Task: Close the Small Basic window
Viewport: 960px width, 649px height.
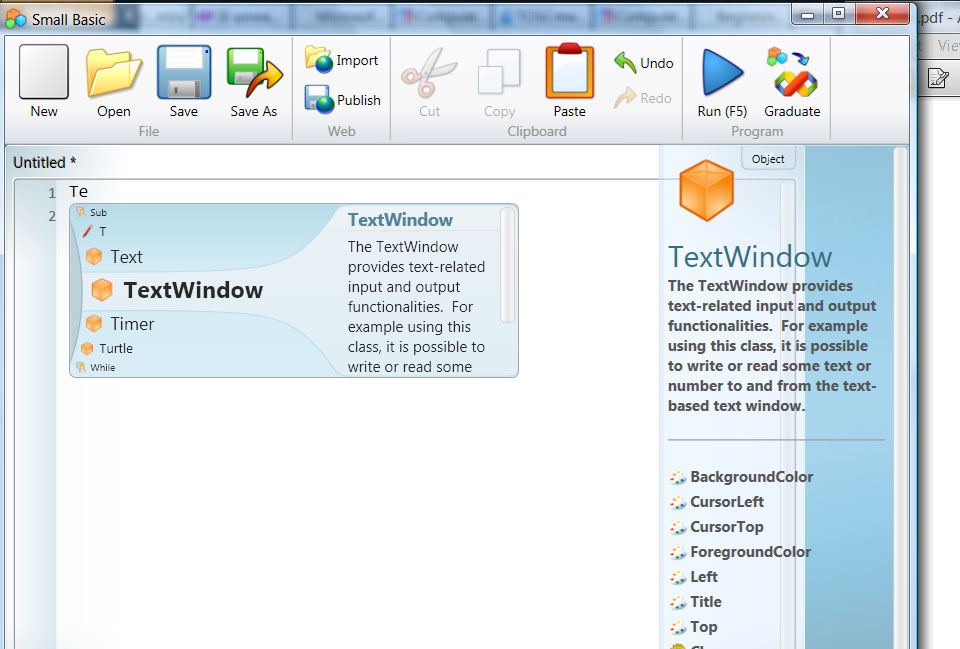Action: click(882, 13)
